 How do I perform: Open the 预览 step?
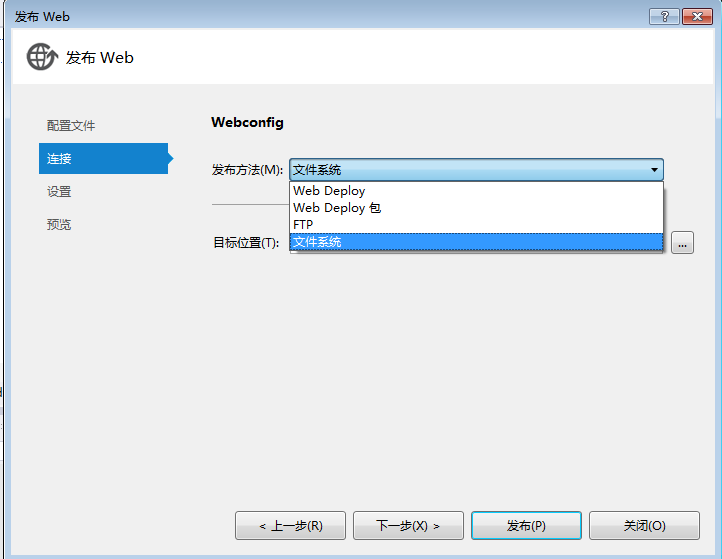tap(59, 225)
